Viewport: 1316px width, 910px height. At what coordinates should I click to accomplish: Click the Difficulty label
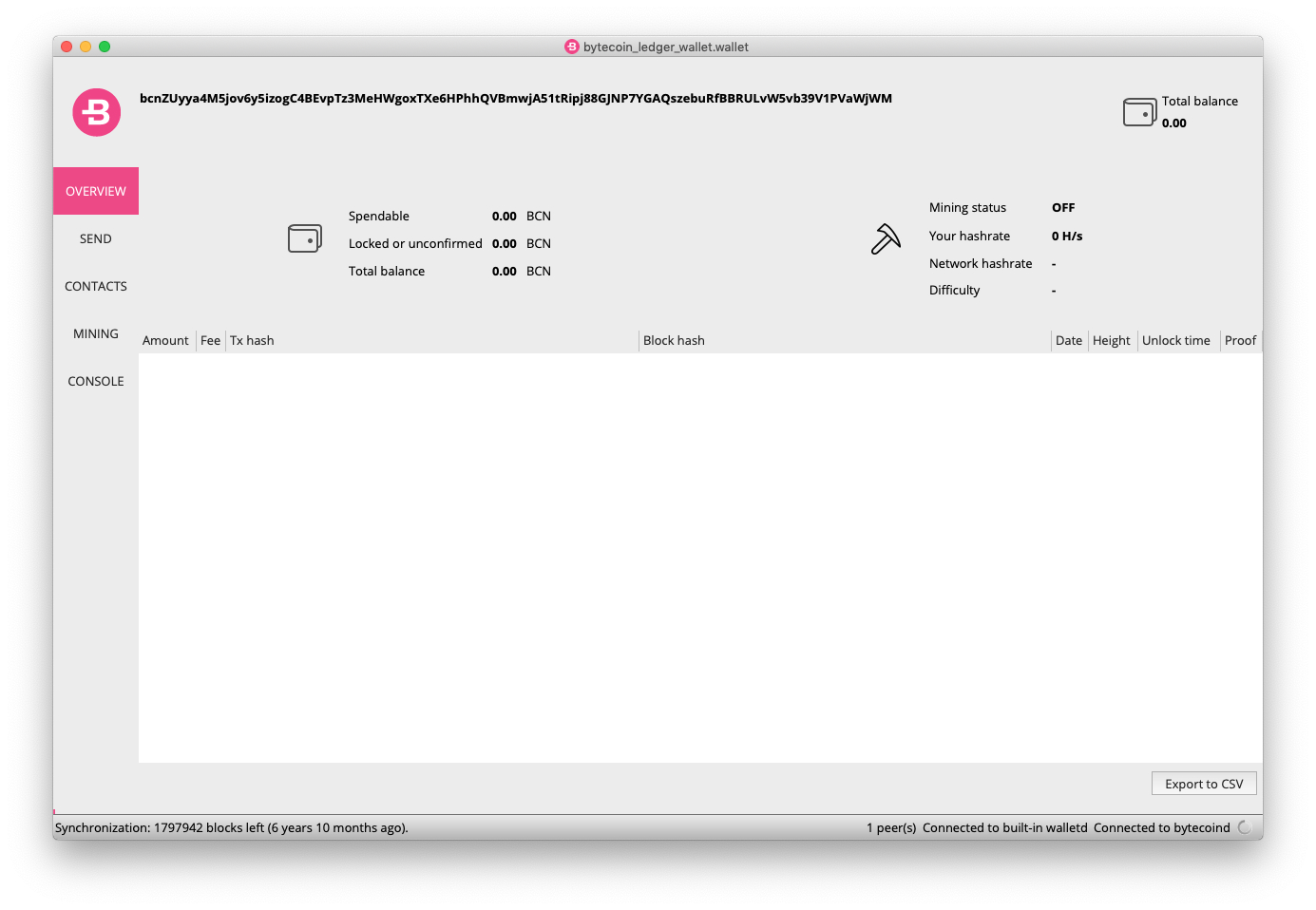click(955, 290)
